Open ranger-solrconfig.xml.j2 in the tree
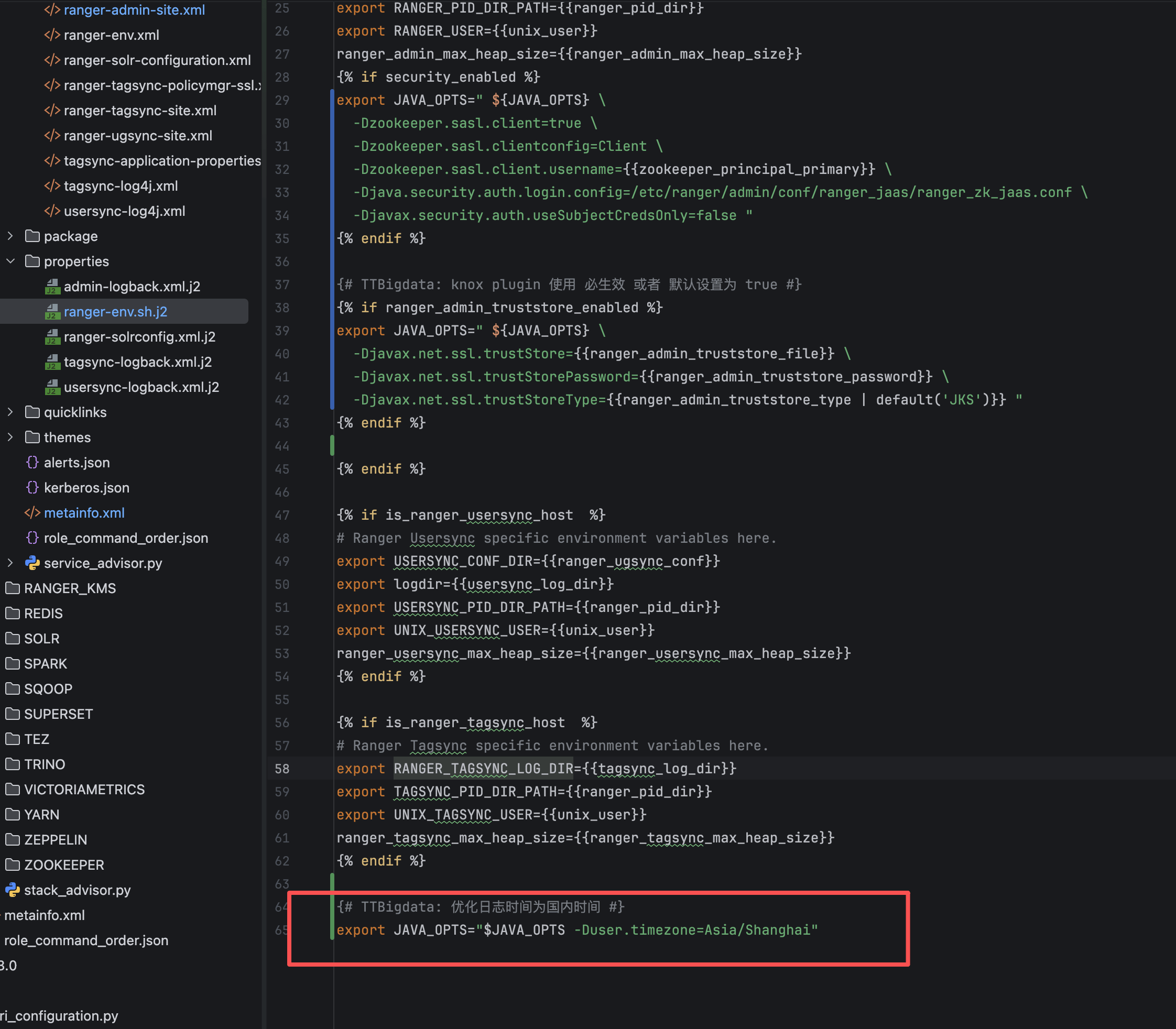Screen dimensions: 1176x1029 [x=139, y=336]
